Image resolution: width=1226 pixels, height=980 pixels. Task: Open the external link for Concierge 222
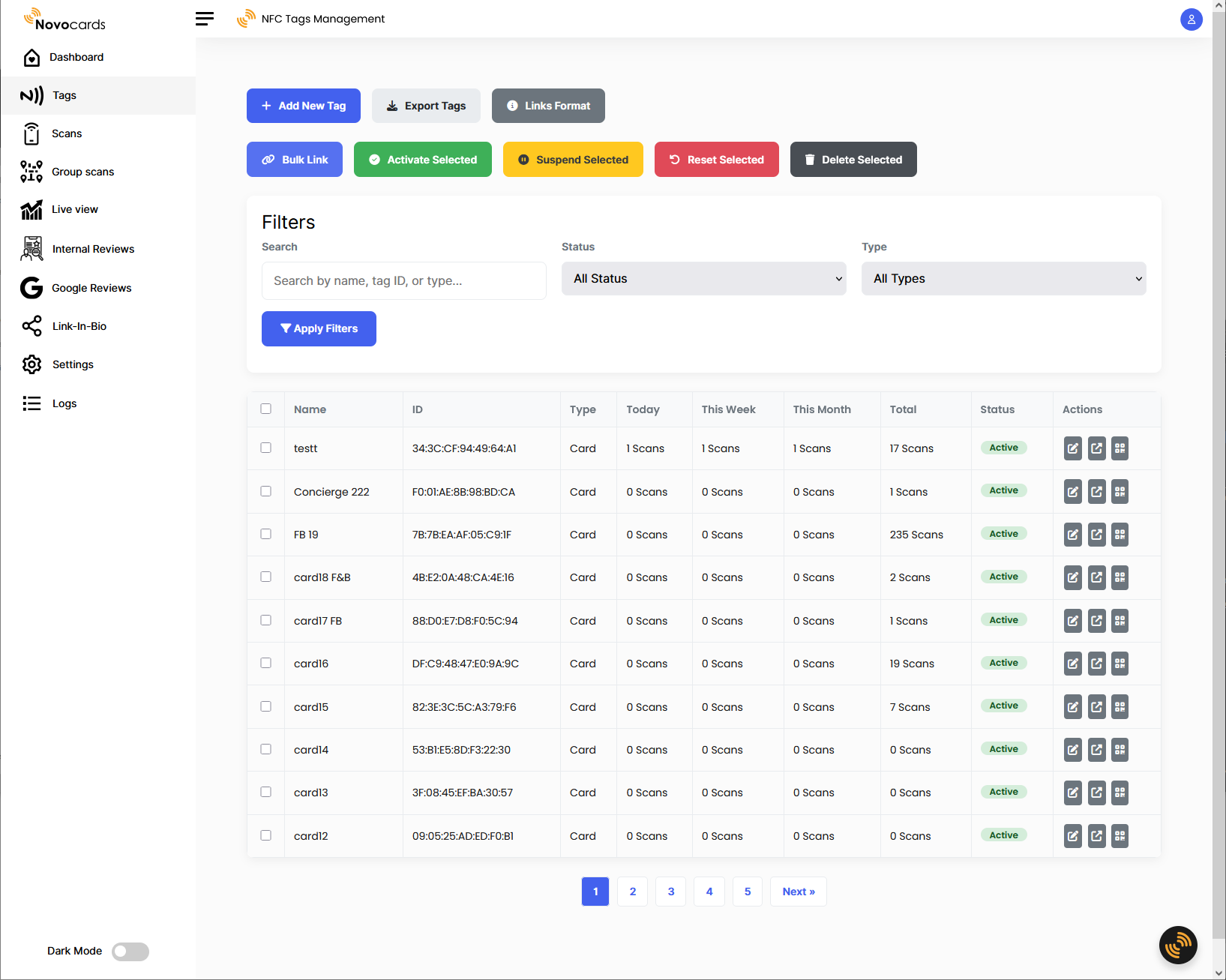(1096, 492)
